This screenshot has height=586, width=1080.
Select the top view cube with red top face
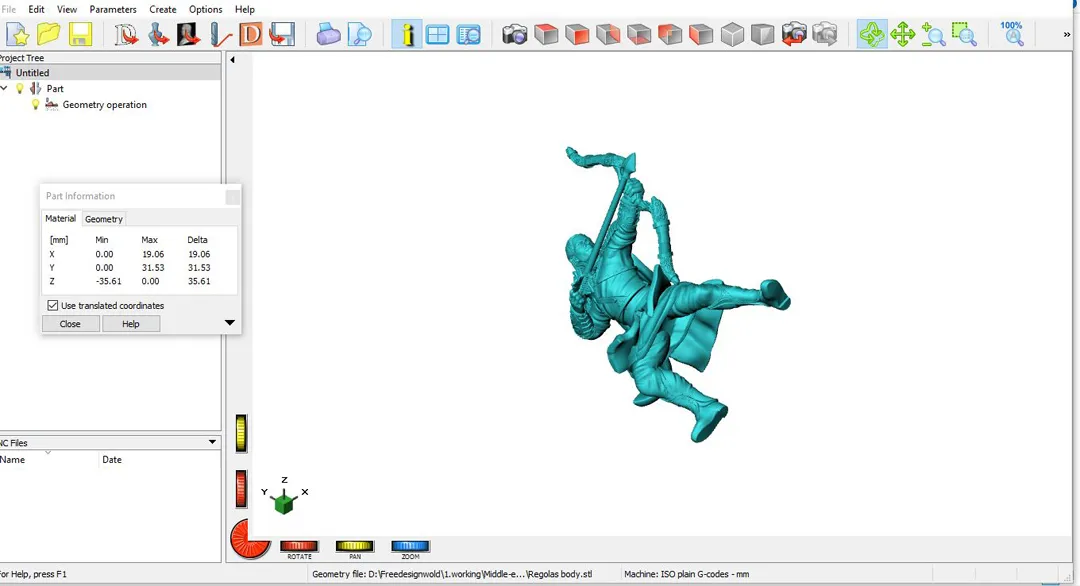pos(546,34)
